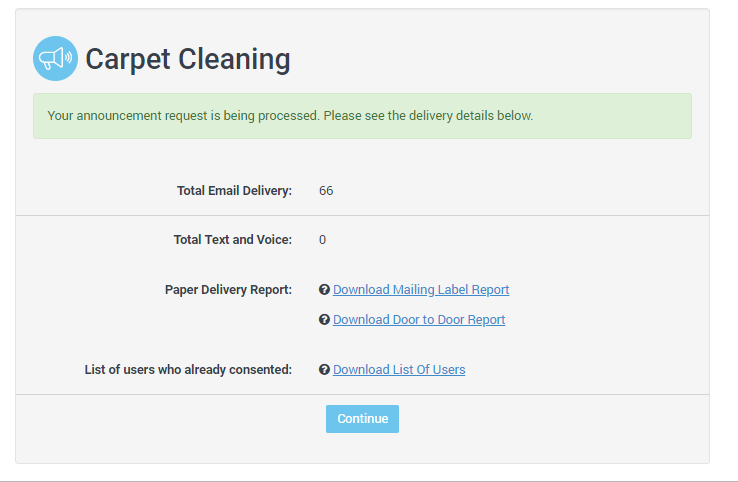Select the text and voice count 0
This screenshot has width=738, height=482.
(x=322, y=240)
